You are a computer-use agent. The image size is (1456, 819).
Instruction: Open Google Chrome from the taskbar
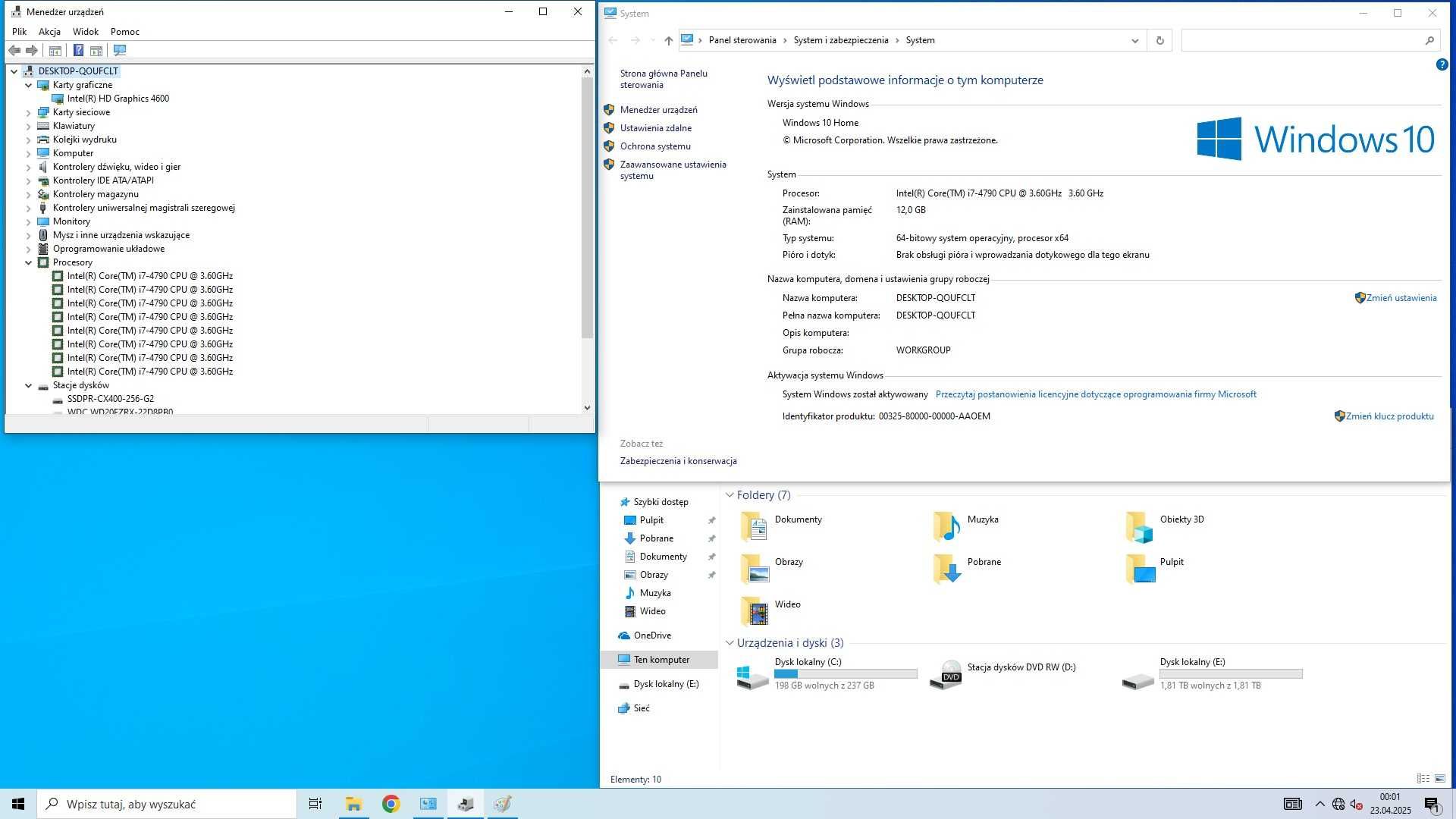tap(391, 804)
